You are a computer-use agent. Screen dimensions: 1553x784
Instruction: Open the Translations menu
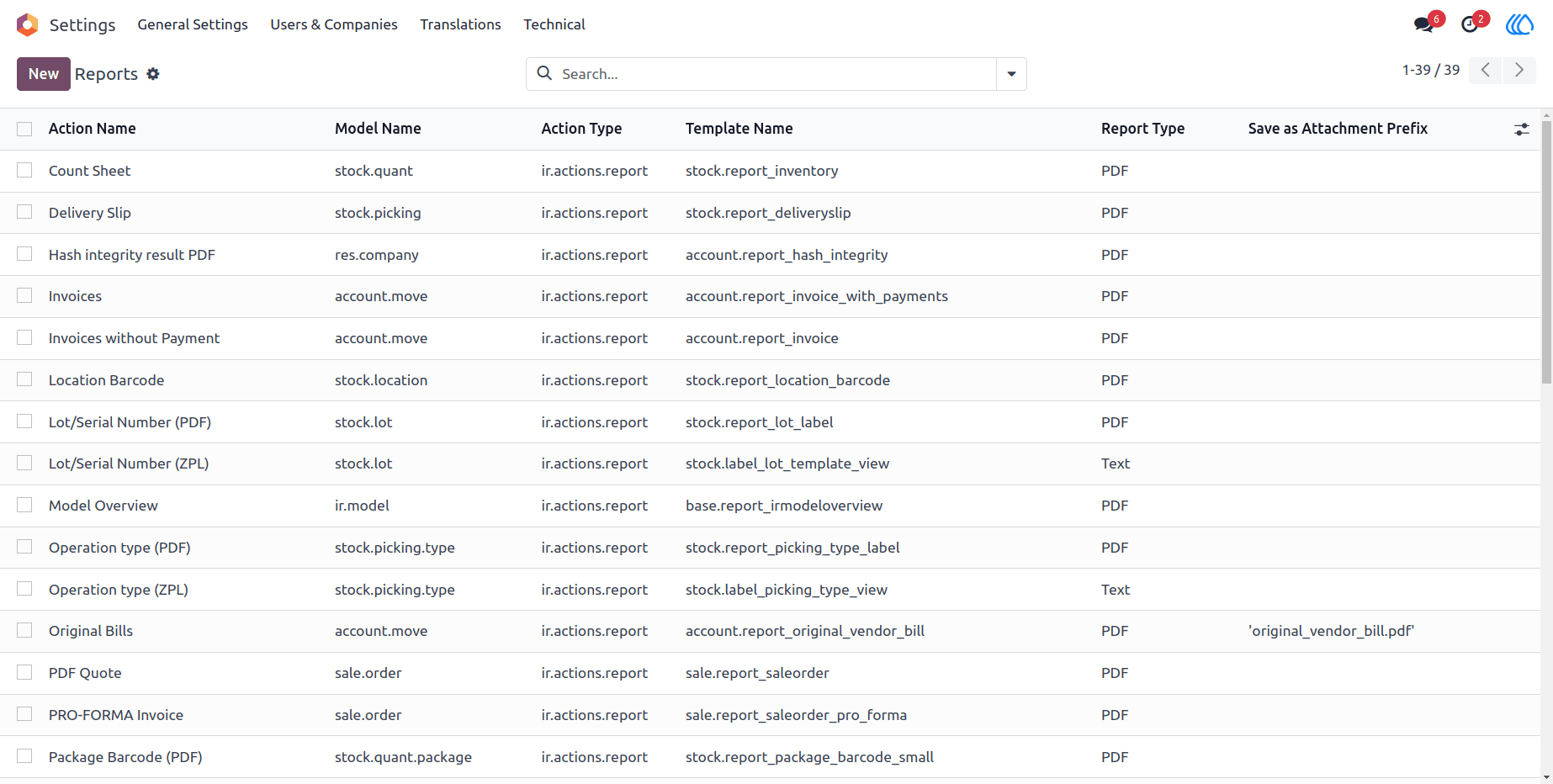point(460,24)
